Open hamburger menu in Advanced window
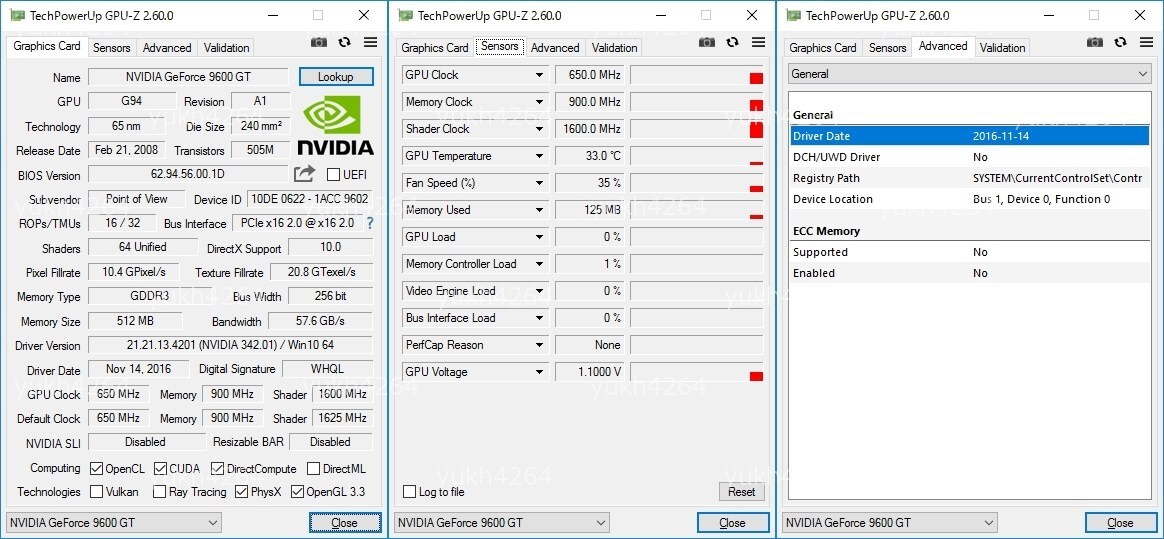The height and width of the screenshot is (539, 1164). point(1147,42)
